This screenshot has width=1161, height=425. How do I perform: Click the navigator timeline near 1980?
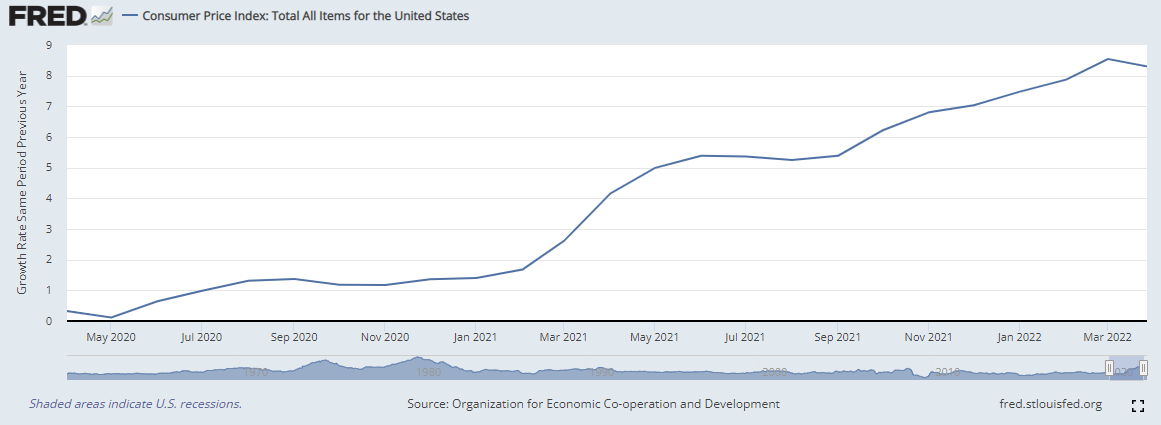click(429, 372)
